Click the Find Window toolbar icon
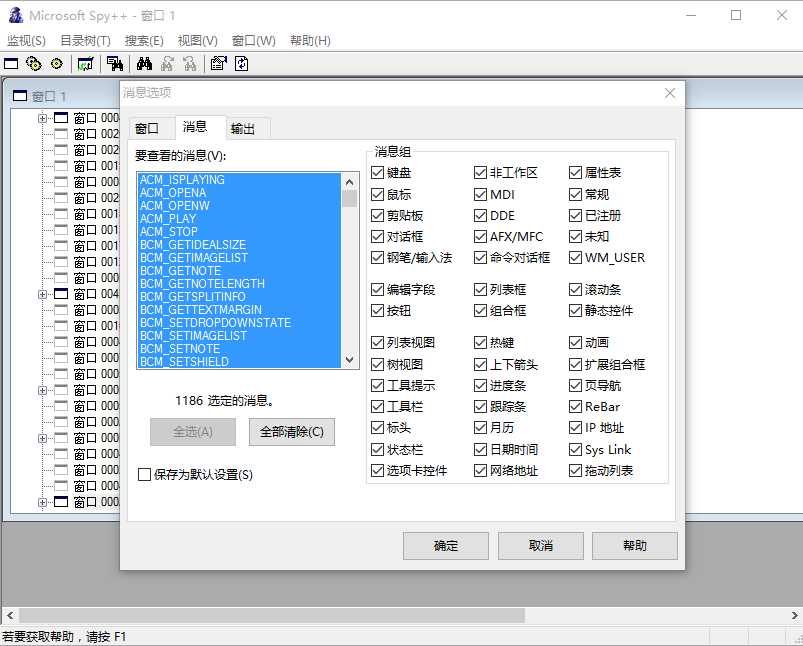This screenshot has height=646, width=803. [115, 64]
